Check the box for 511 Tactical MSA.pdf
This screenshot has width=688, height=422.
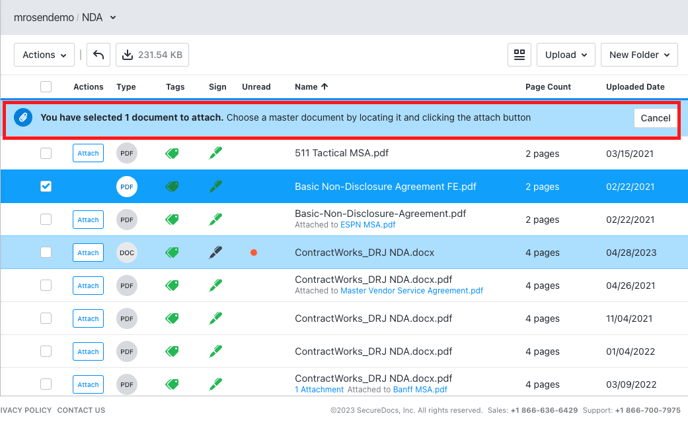[x=46, y=154]
